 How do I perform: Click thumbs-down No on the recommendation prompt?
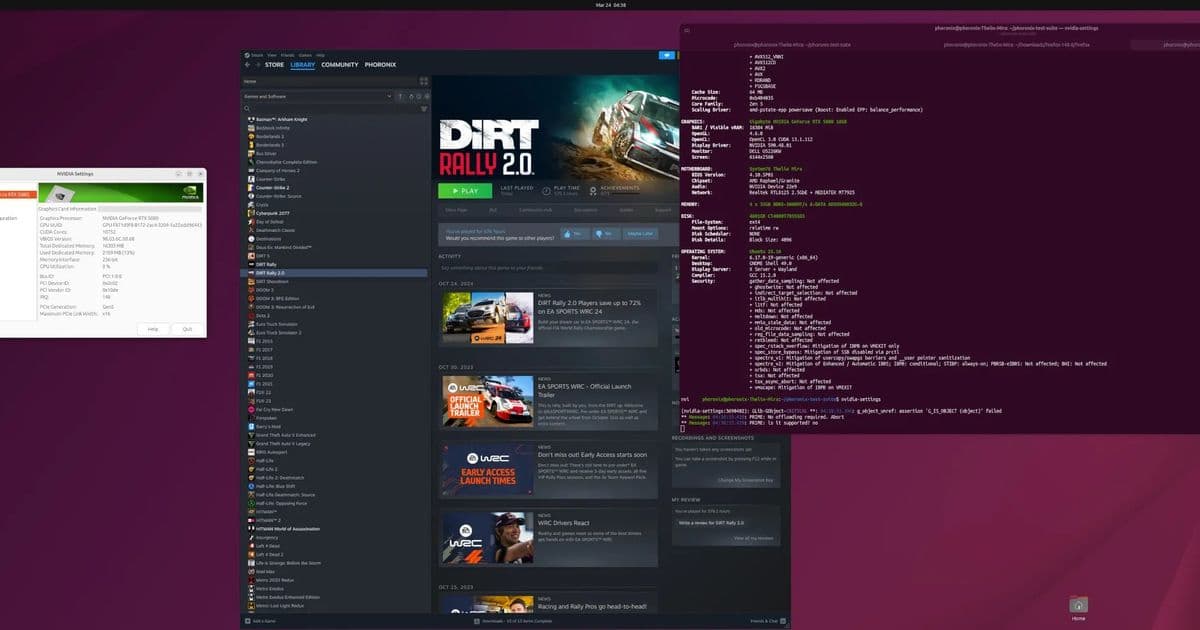click(601, 234)
